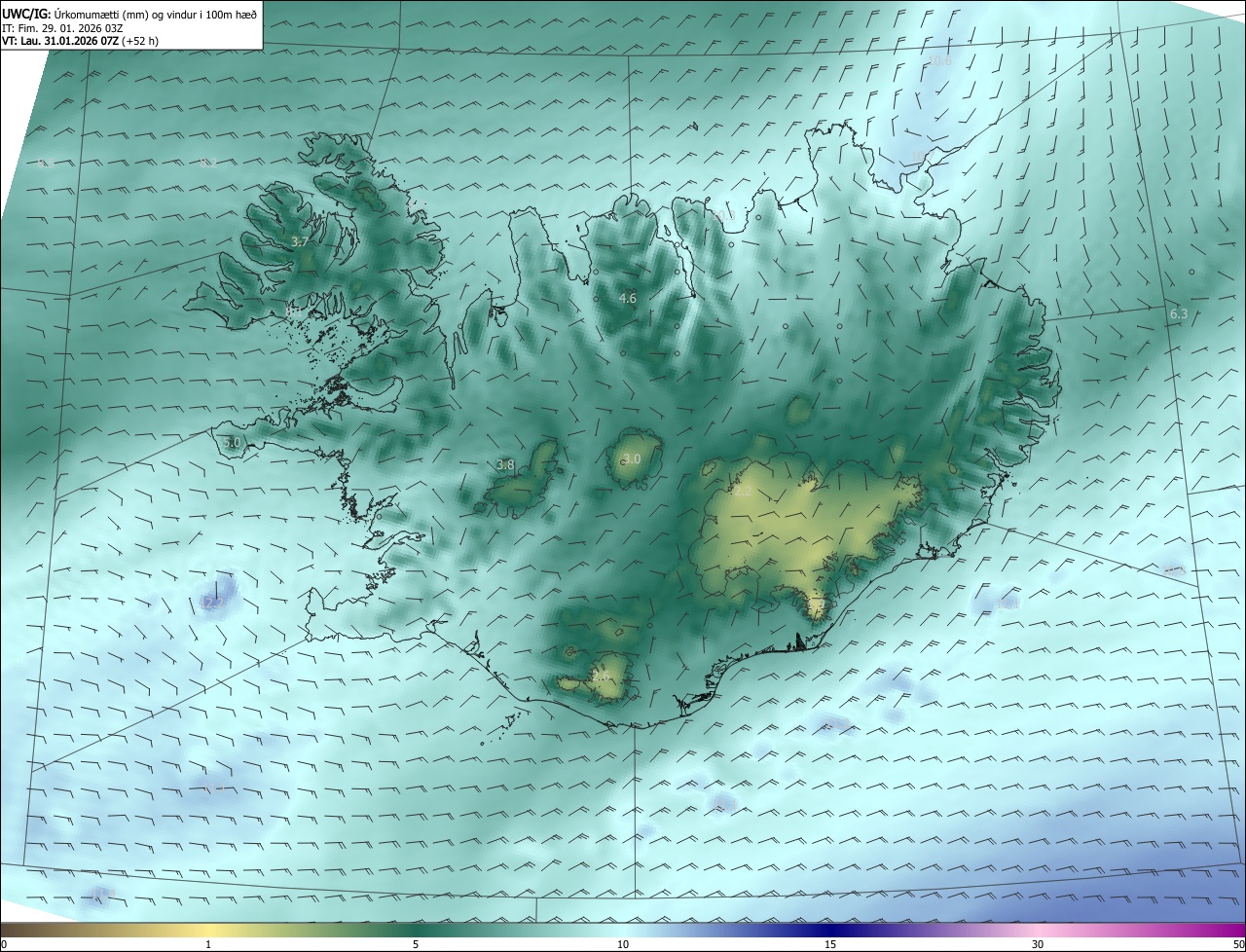Click the valid time 'VT: Lau. 31.01.2026 07Z'

[61, 42]
